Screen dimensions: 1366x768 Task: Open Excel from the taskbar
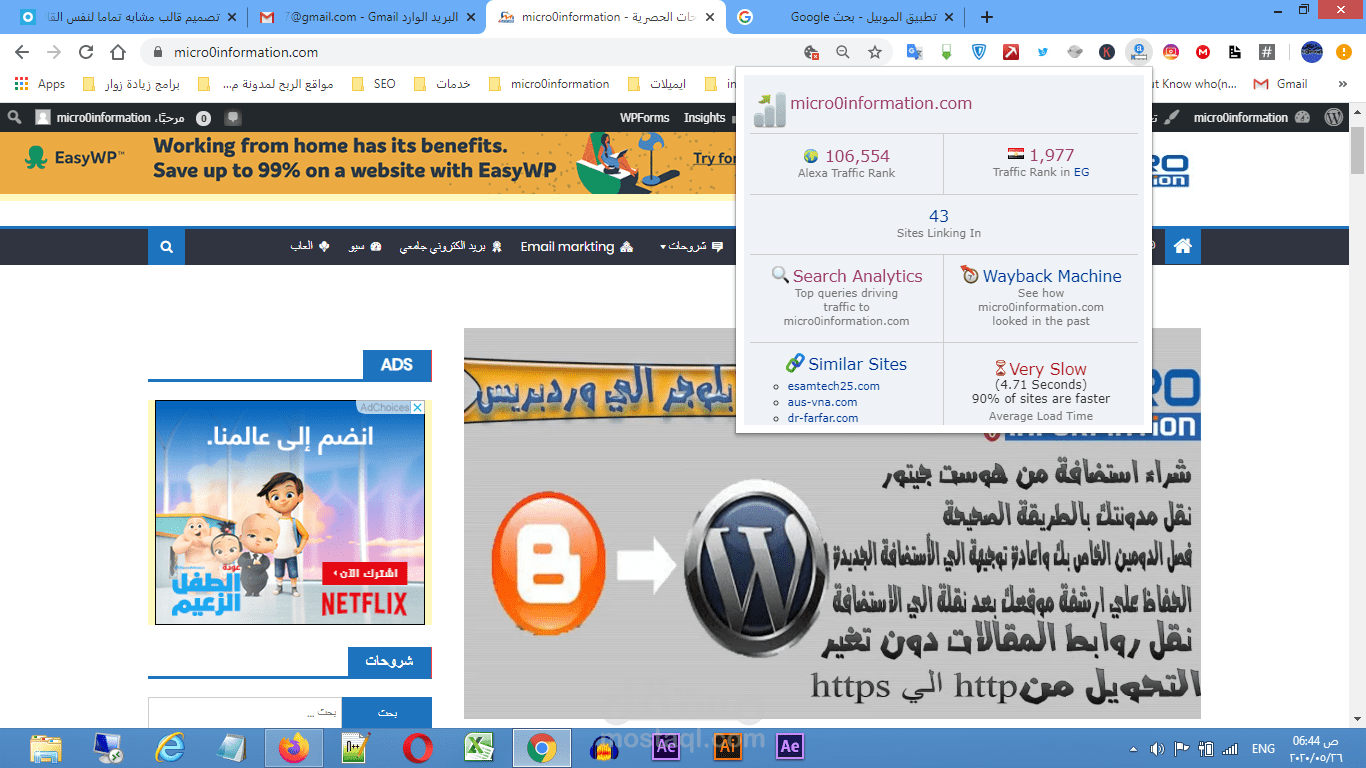click(480, 747)
